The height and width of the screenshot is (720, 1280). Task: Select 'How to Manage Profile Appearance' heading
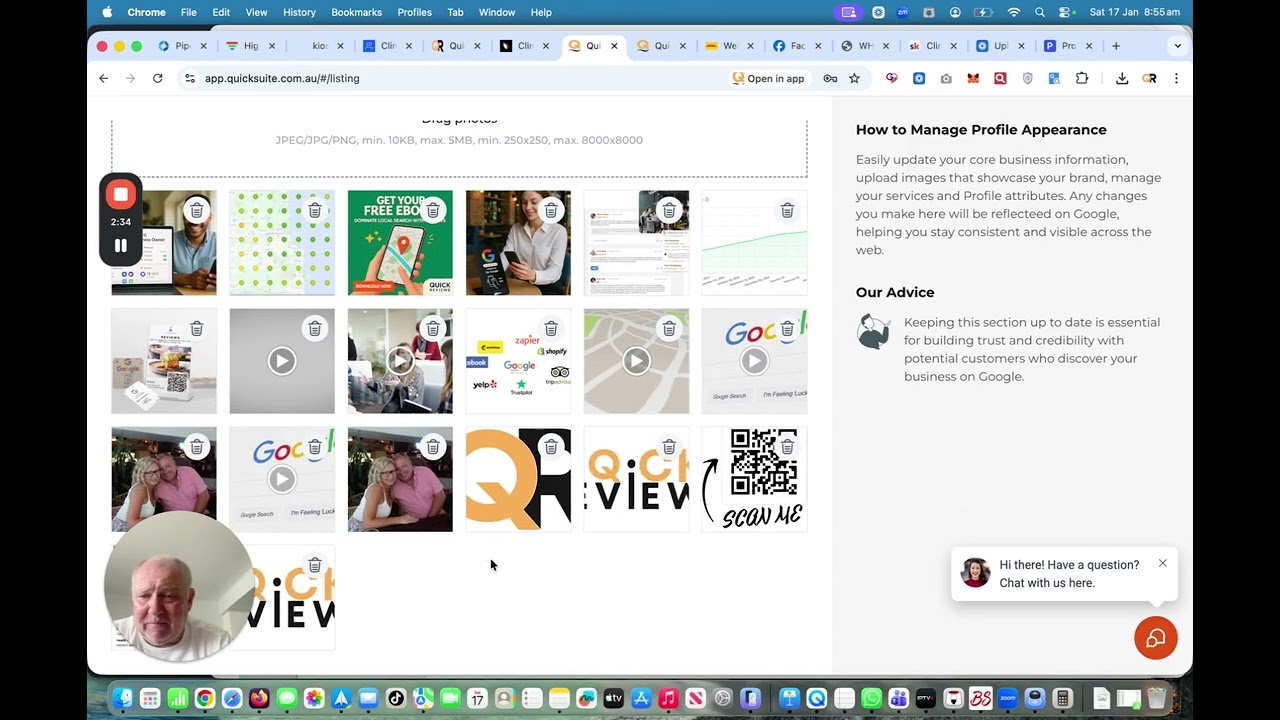981,130
